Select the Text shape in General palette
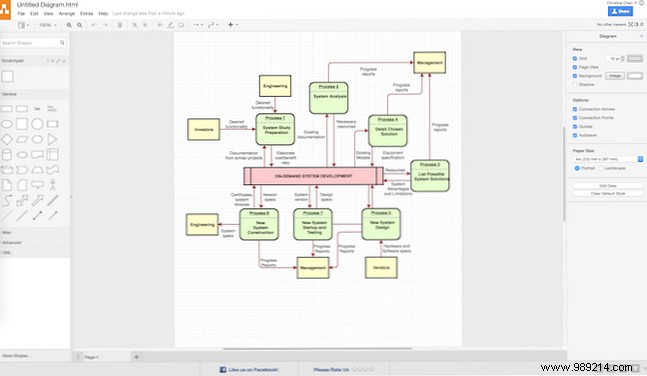 pyautogui.click(x=37, y=109)
